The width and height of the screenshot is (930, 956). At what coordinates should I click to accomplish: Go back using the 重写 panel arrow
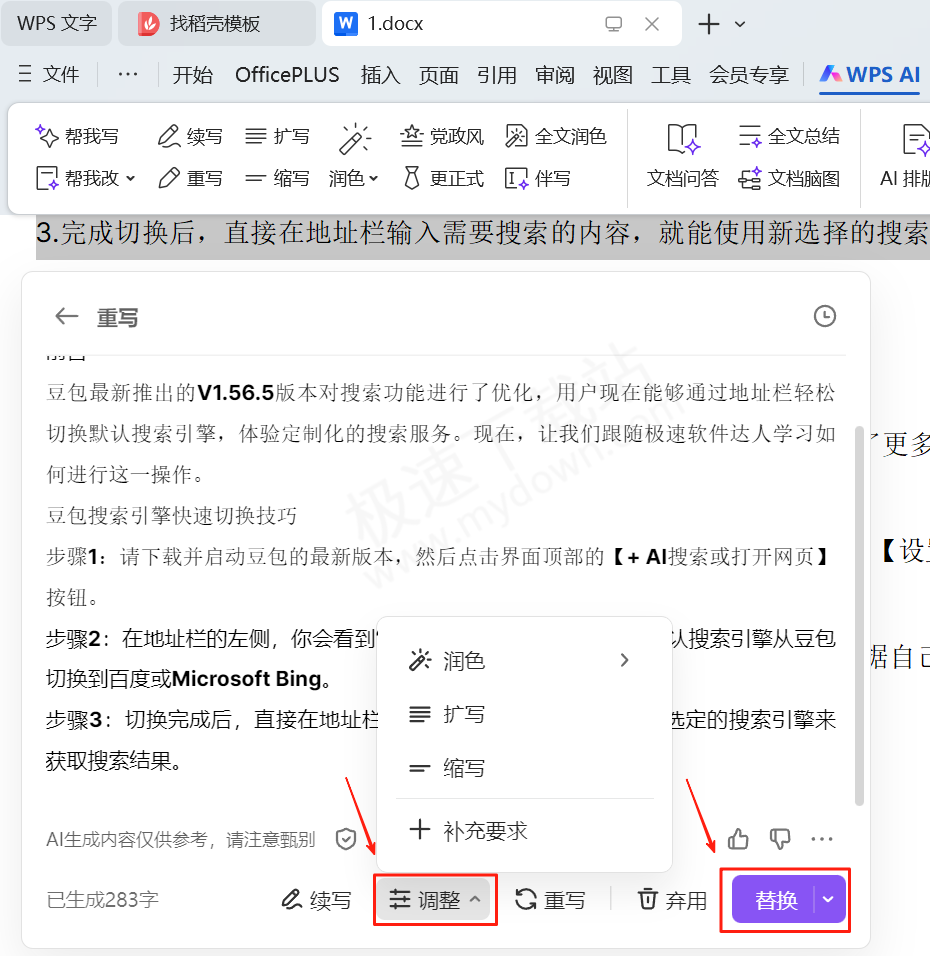click(66, 316)
